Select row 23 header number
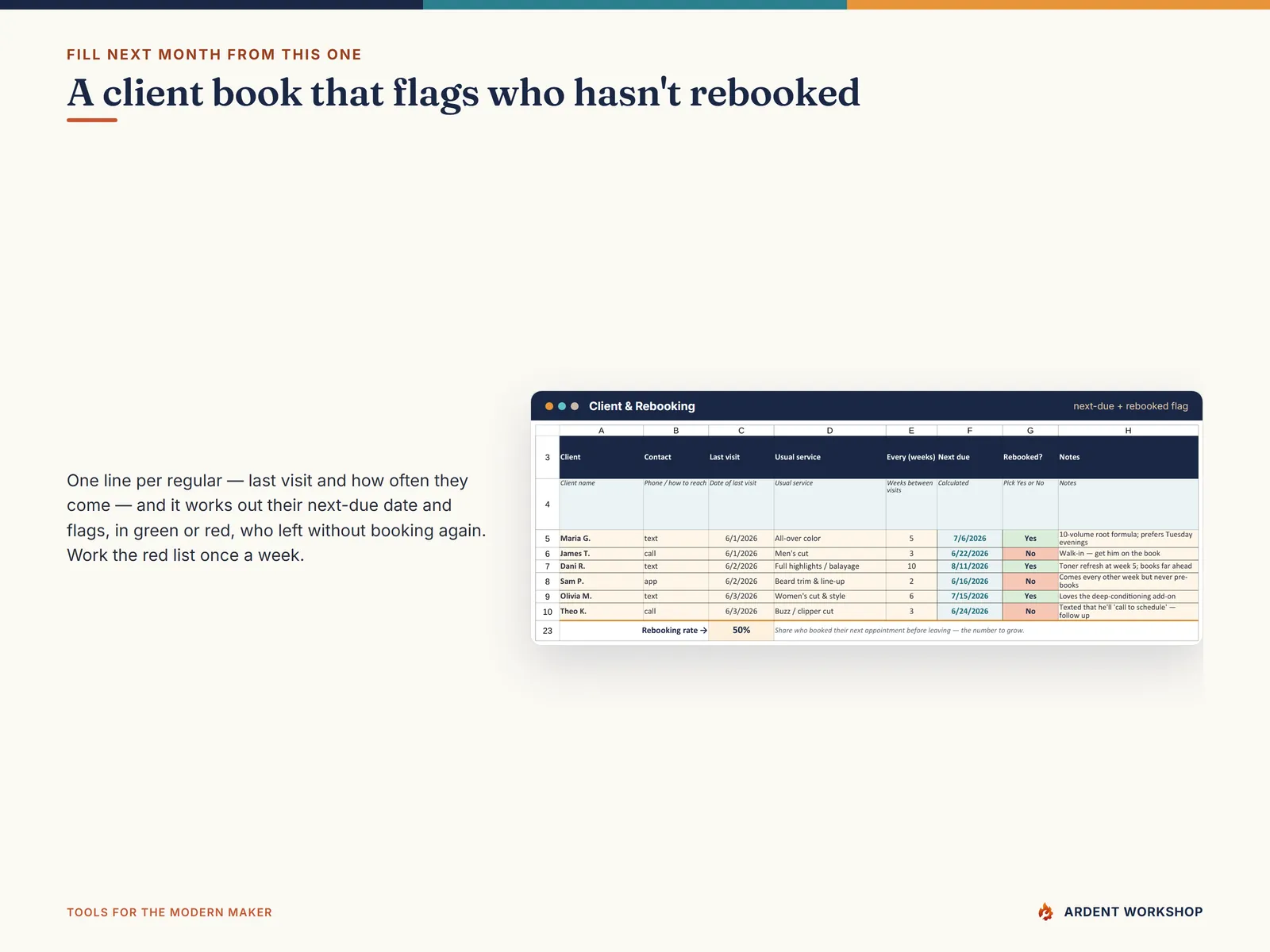The image size is (1270, 952). (547, 631)
